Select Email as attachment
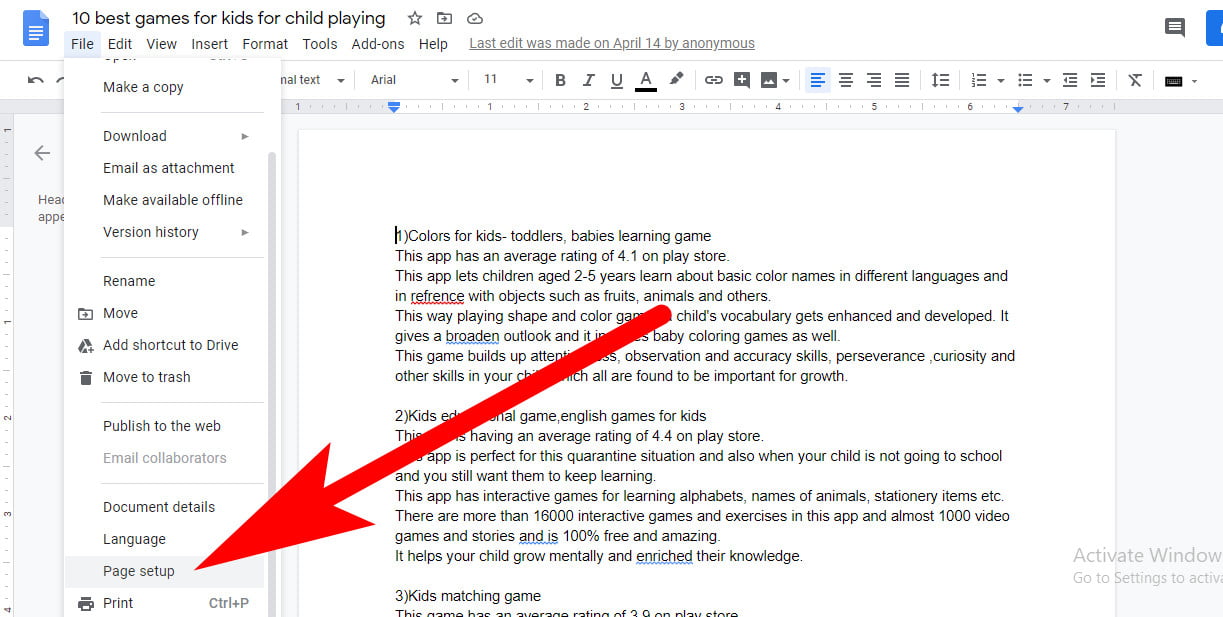This screenshot has height=617, width=1223. 164,168
